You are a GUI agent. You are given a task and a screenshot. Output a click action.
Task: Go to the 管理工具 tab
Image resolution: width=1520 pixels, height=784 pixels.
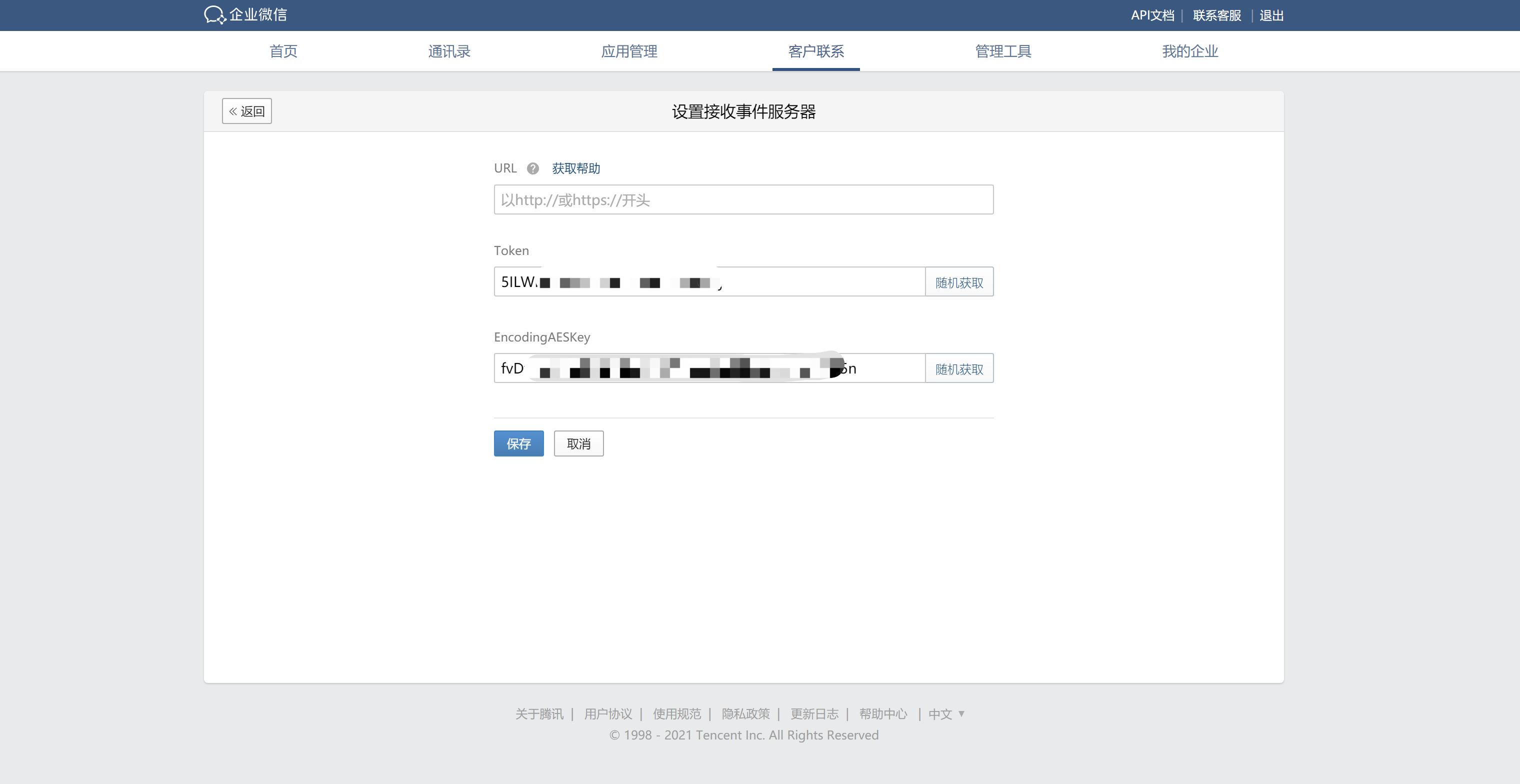(x=1002, y=51)
